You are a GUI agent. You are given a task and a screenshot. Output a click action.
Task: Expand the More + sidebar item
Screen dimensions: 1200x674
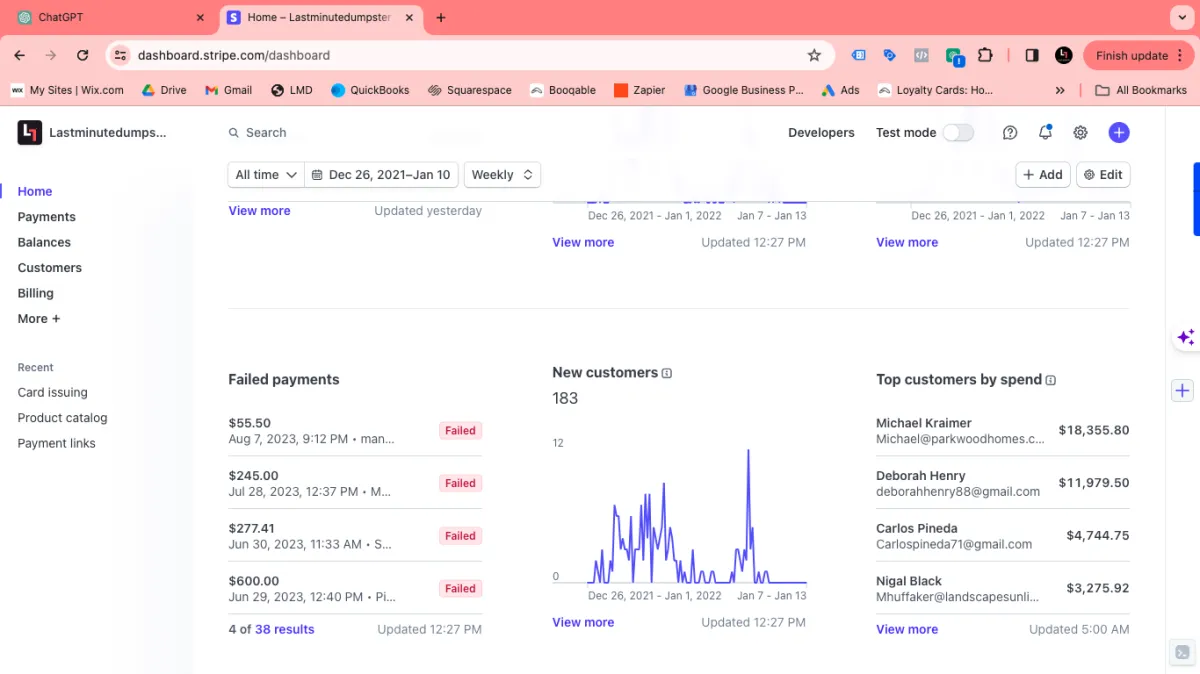tap(39, 319)
